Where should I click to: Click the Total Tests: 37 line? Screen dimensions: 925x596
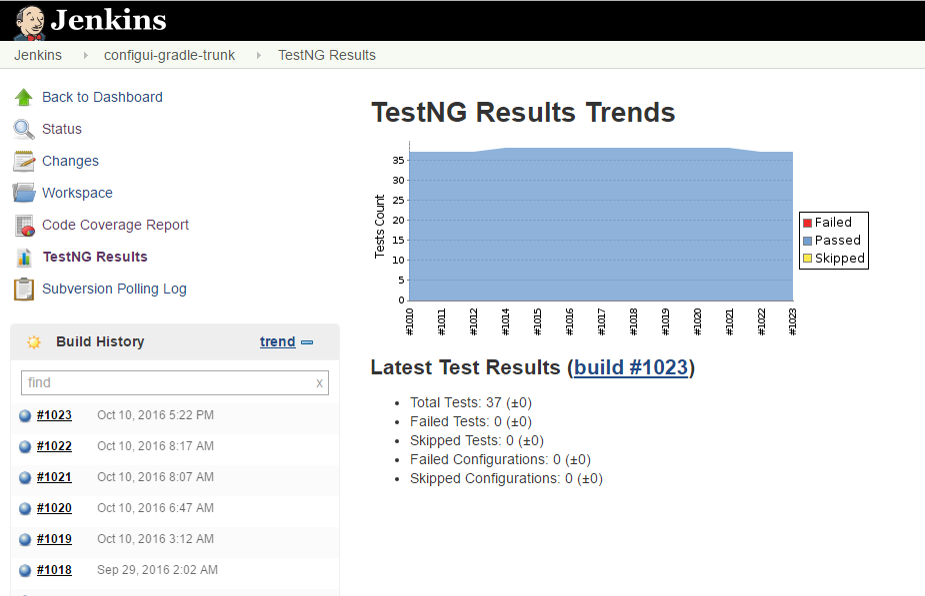[x=471, y=402]
